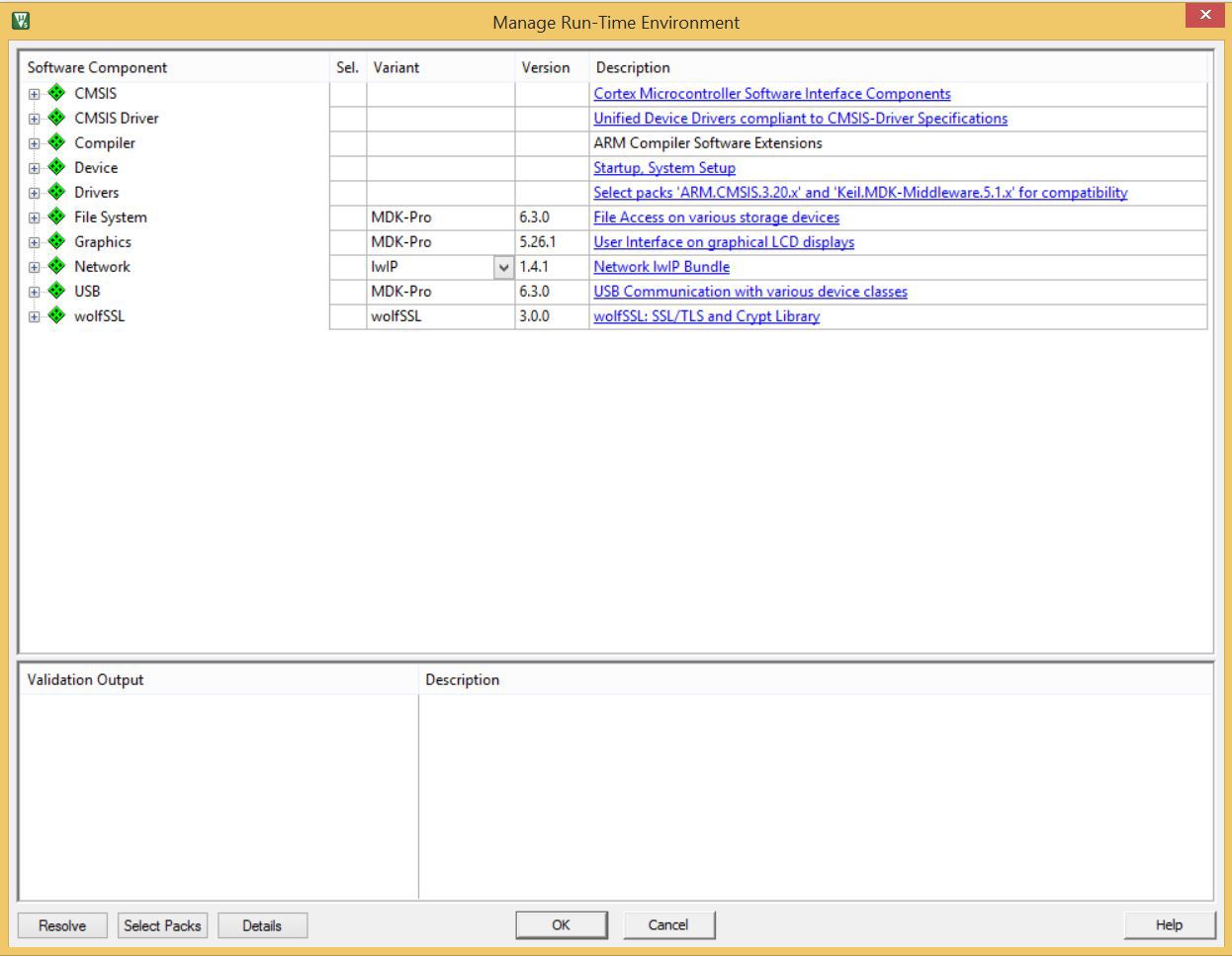Click the Validation Output column header
Screen dimensions: 1232x956
pos(220,679)
